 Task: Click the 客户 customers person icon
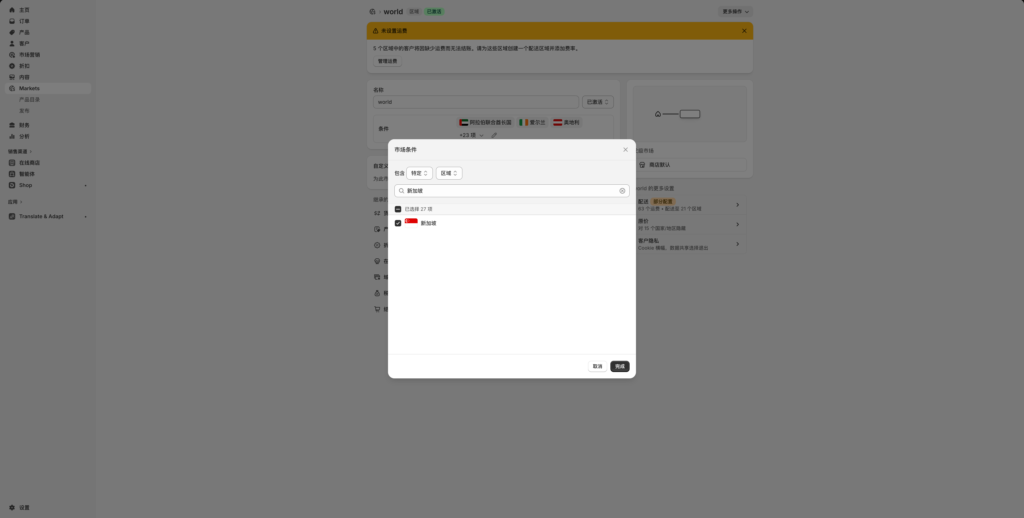point(12,43)
